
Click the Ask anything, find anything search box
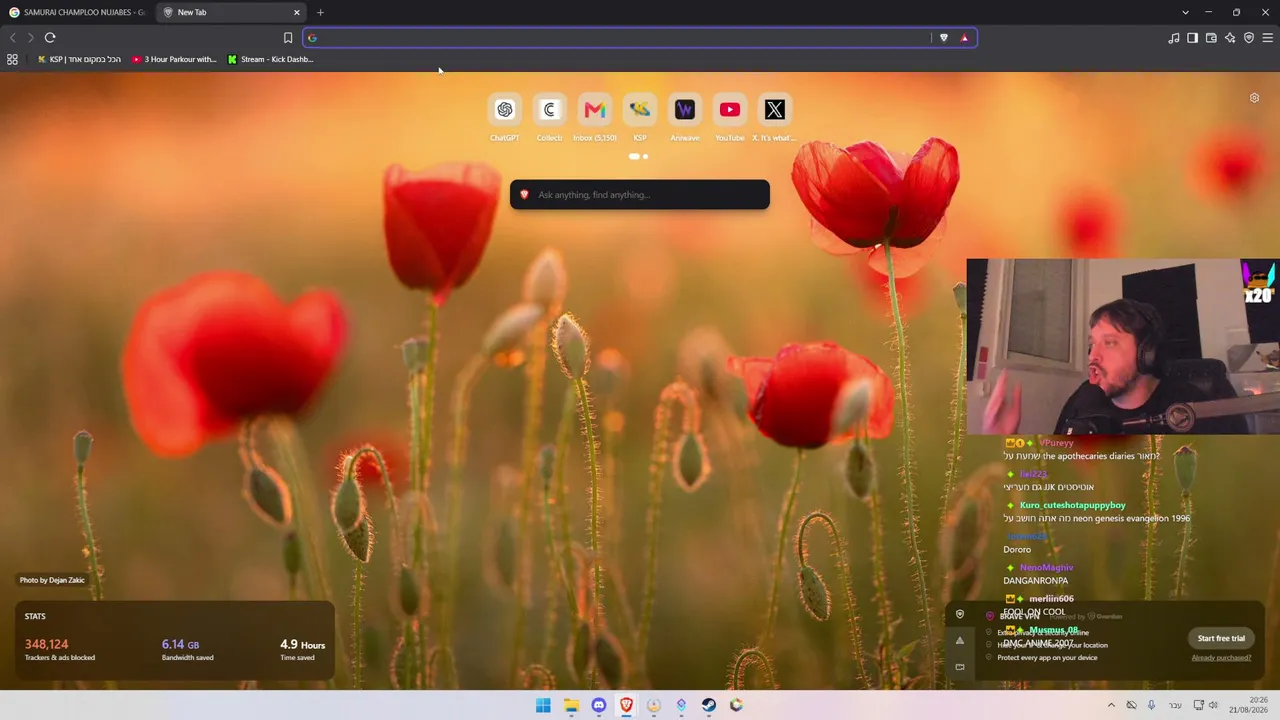(x=640, y=195)
